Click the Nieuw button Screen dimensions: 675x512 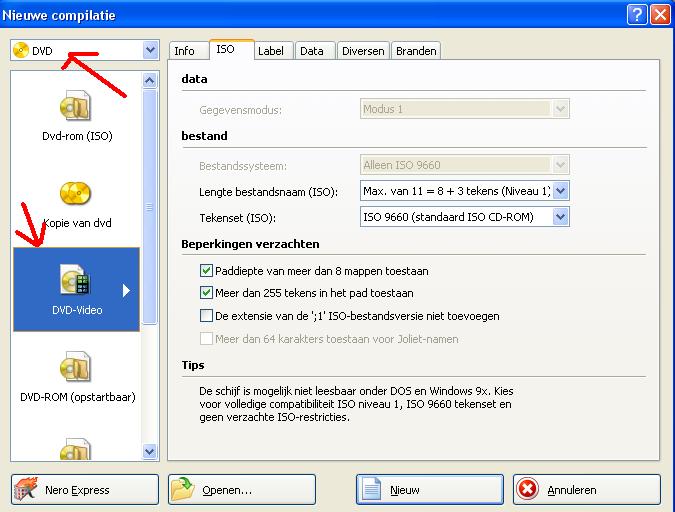click(430, 489)
